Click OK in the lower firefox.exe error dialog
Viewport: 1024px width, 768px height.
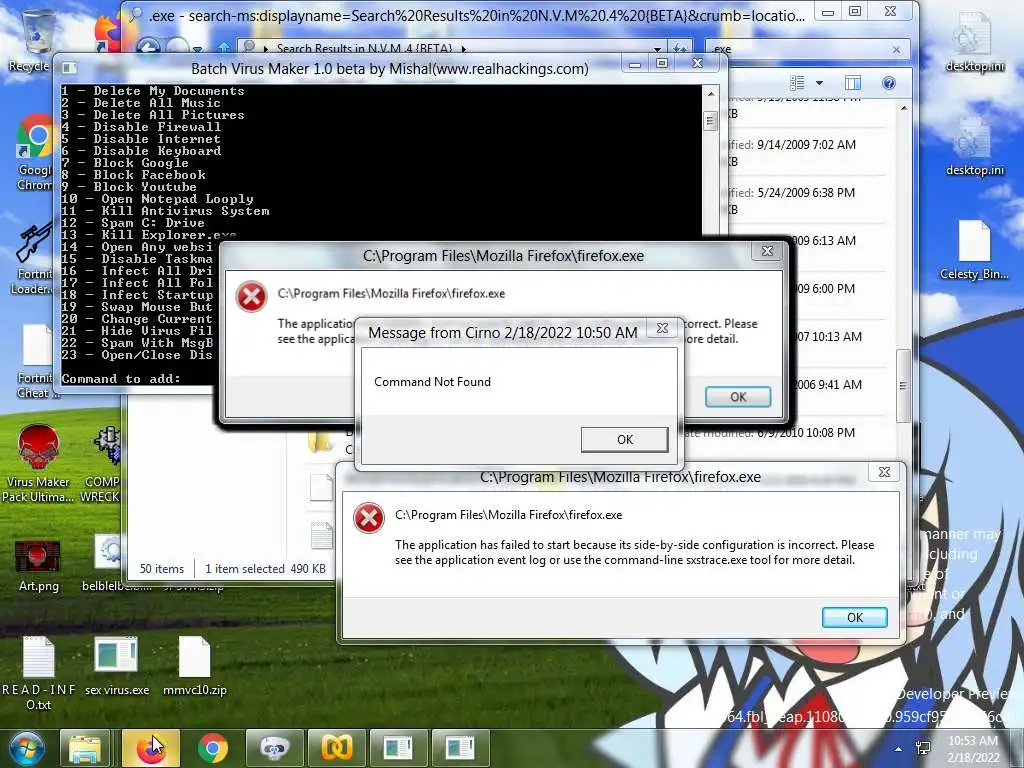click(854, 617)
